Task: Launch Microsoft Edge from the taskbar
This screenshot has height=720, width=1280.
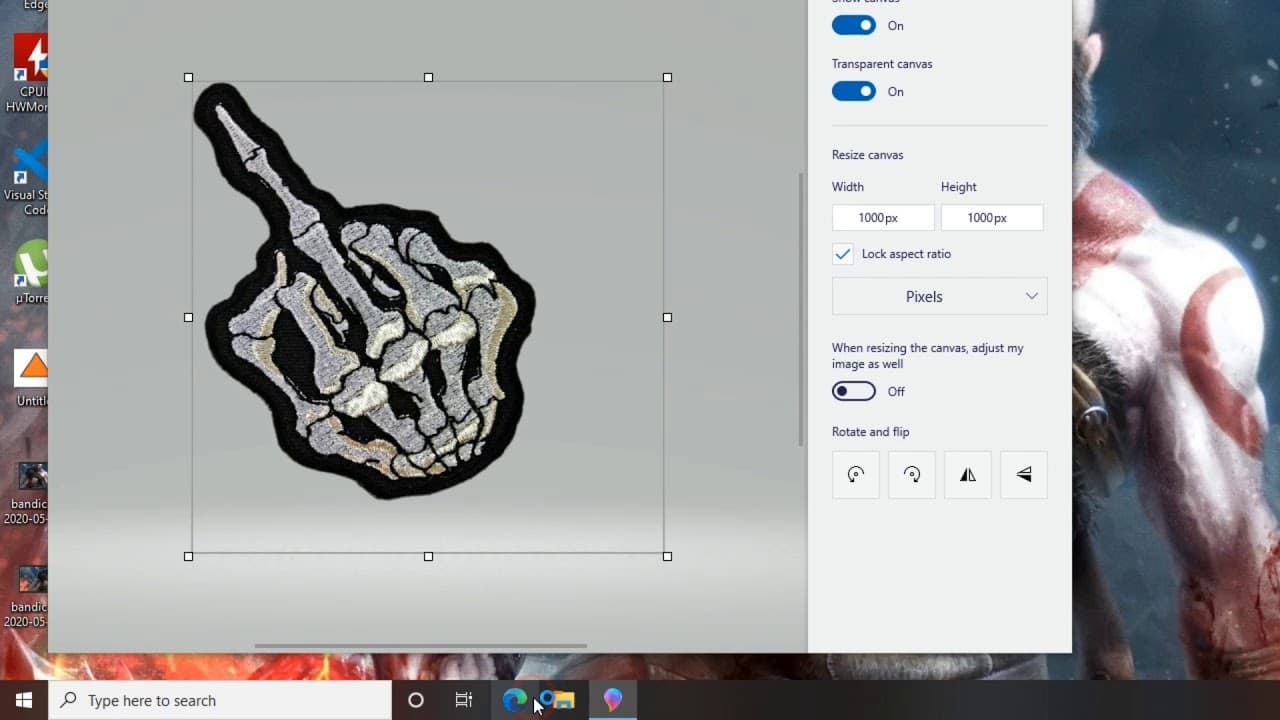Action: tap(514, 700)
